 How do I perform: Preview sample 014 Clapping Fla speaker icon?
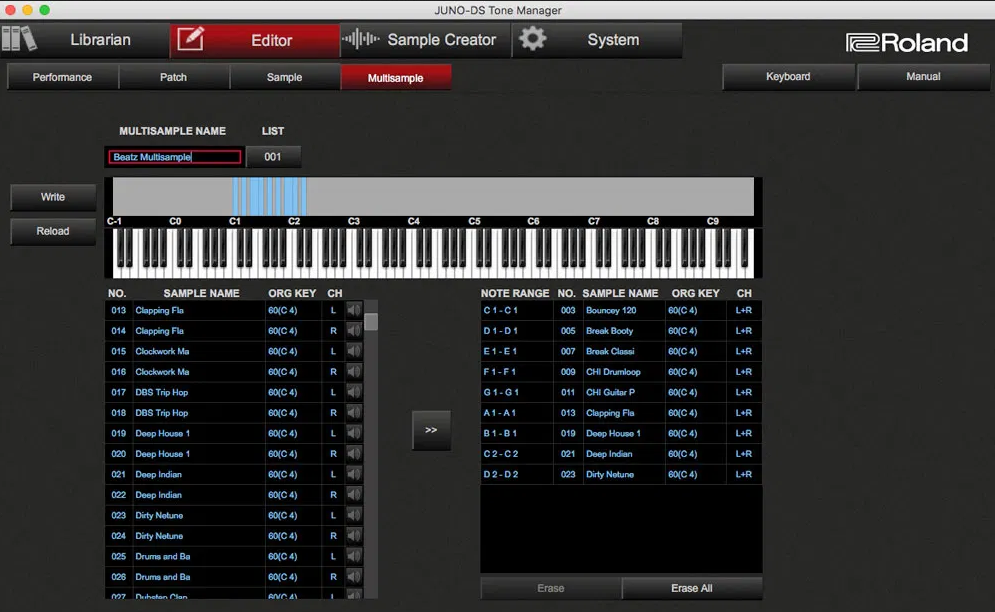[x=354, y=331]
